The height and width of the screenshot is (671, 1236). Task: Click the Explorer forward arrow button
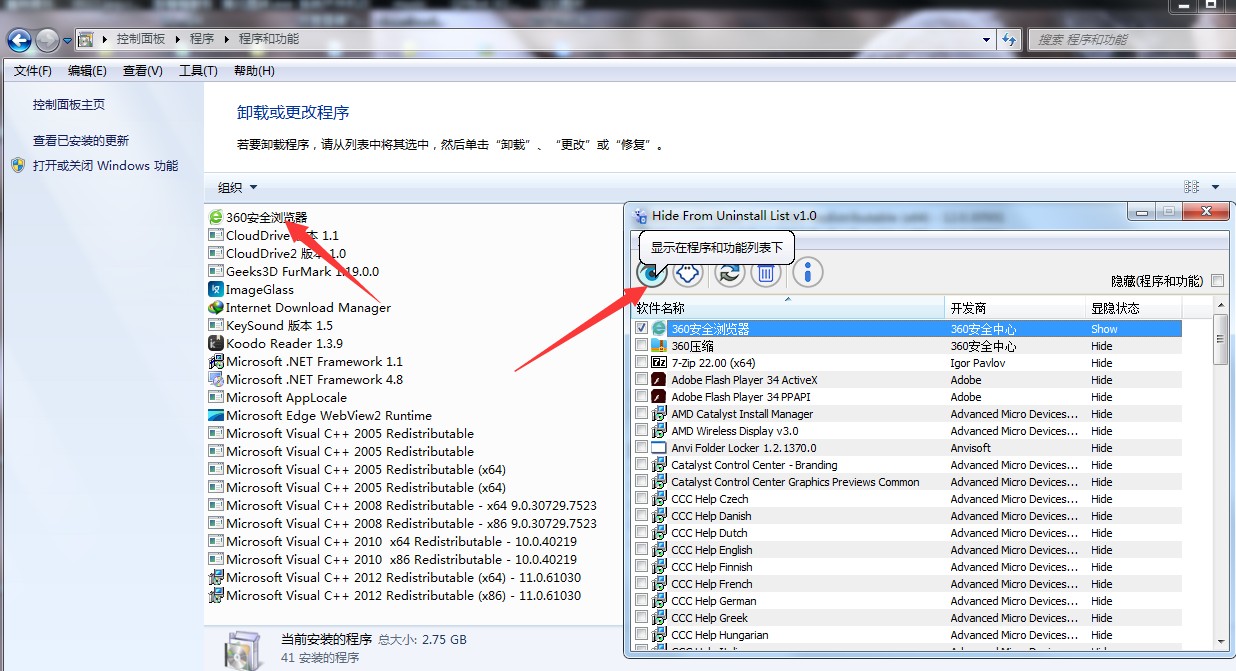(47, 40)
